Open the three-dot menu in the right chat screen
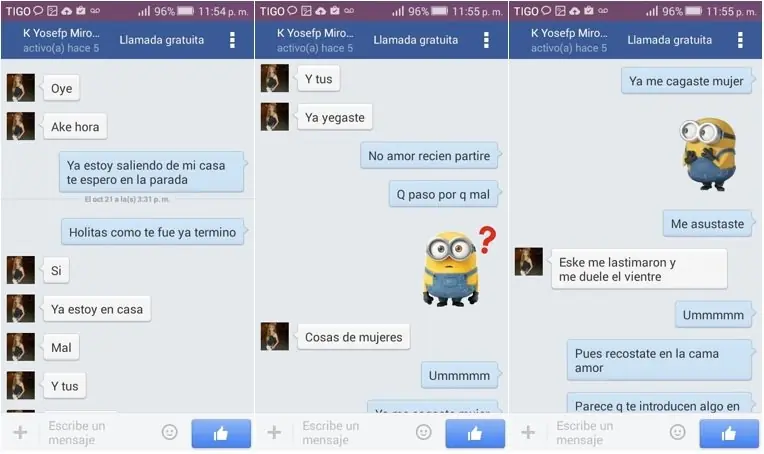The width and height of the screenshot is (764, 454). point(740,40)
